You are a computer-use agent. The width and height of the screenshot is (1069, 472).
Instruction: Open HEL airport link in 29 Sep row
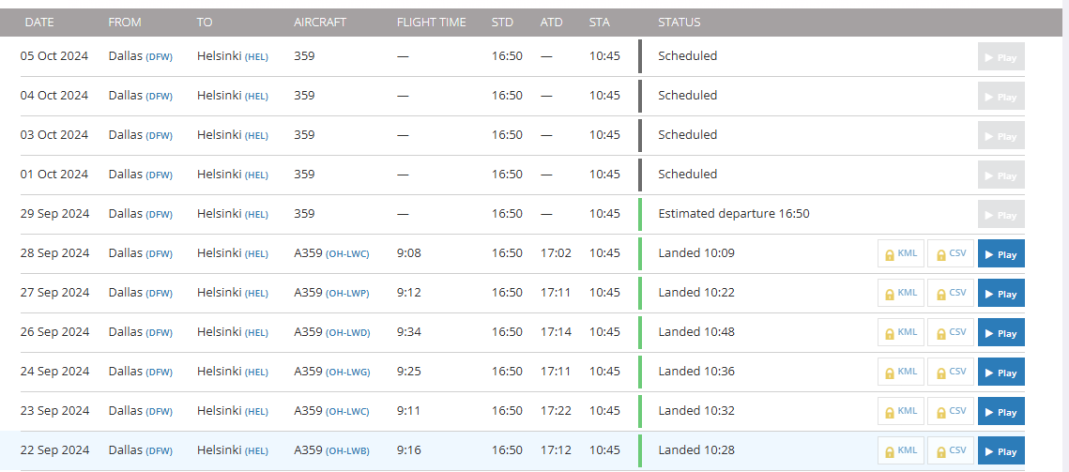[256, 215]
